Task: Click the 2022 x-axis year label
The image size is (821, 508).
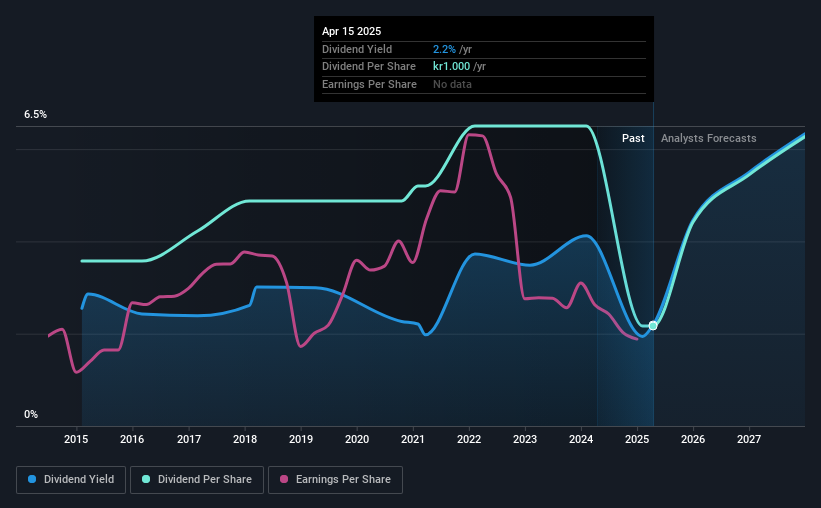Action: click(x=469, y=439)
